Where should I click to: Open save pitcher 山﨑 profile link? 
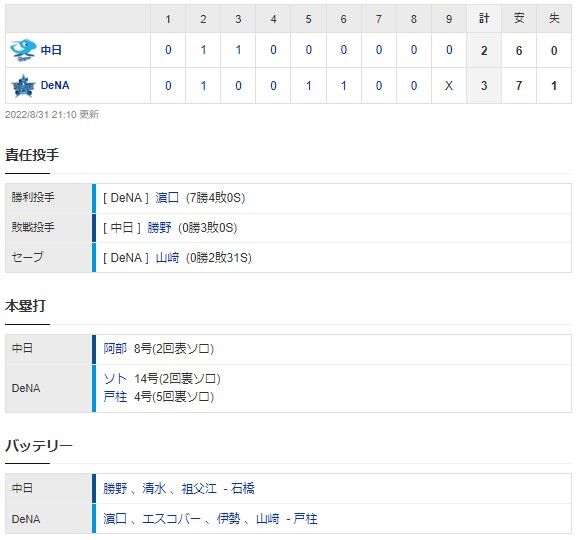tap(167, 258)
